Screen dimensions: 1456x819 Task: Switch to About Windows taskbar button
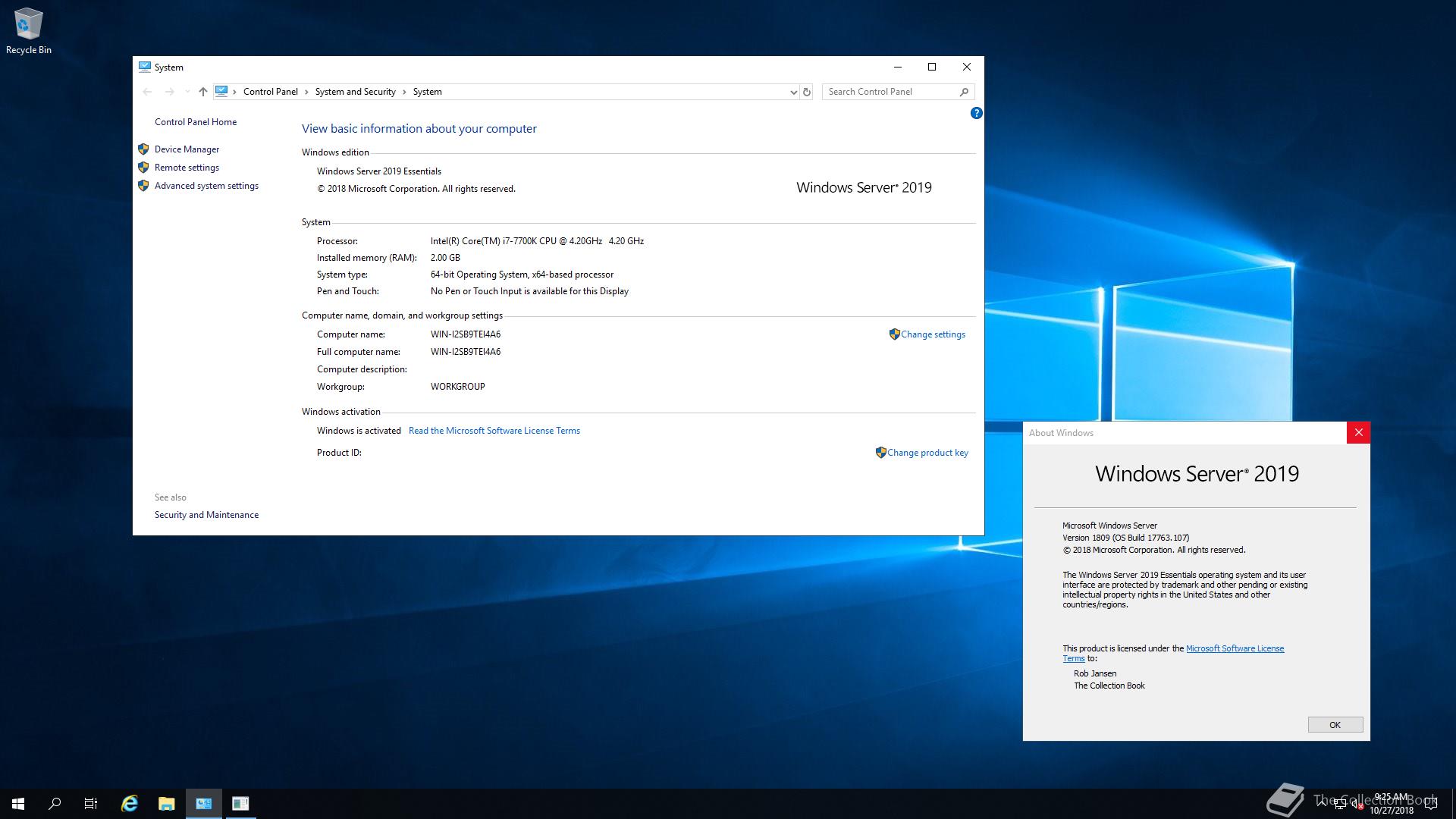[240, 804]
